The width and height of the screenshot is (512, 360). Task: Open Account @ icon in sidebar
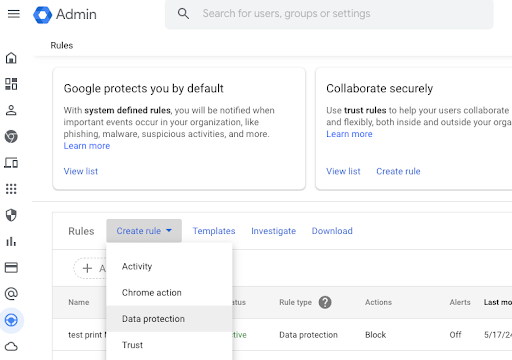coord(11,294)
